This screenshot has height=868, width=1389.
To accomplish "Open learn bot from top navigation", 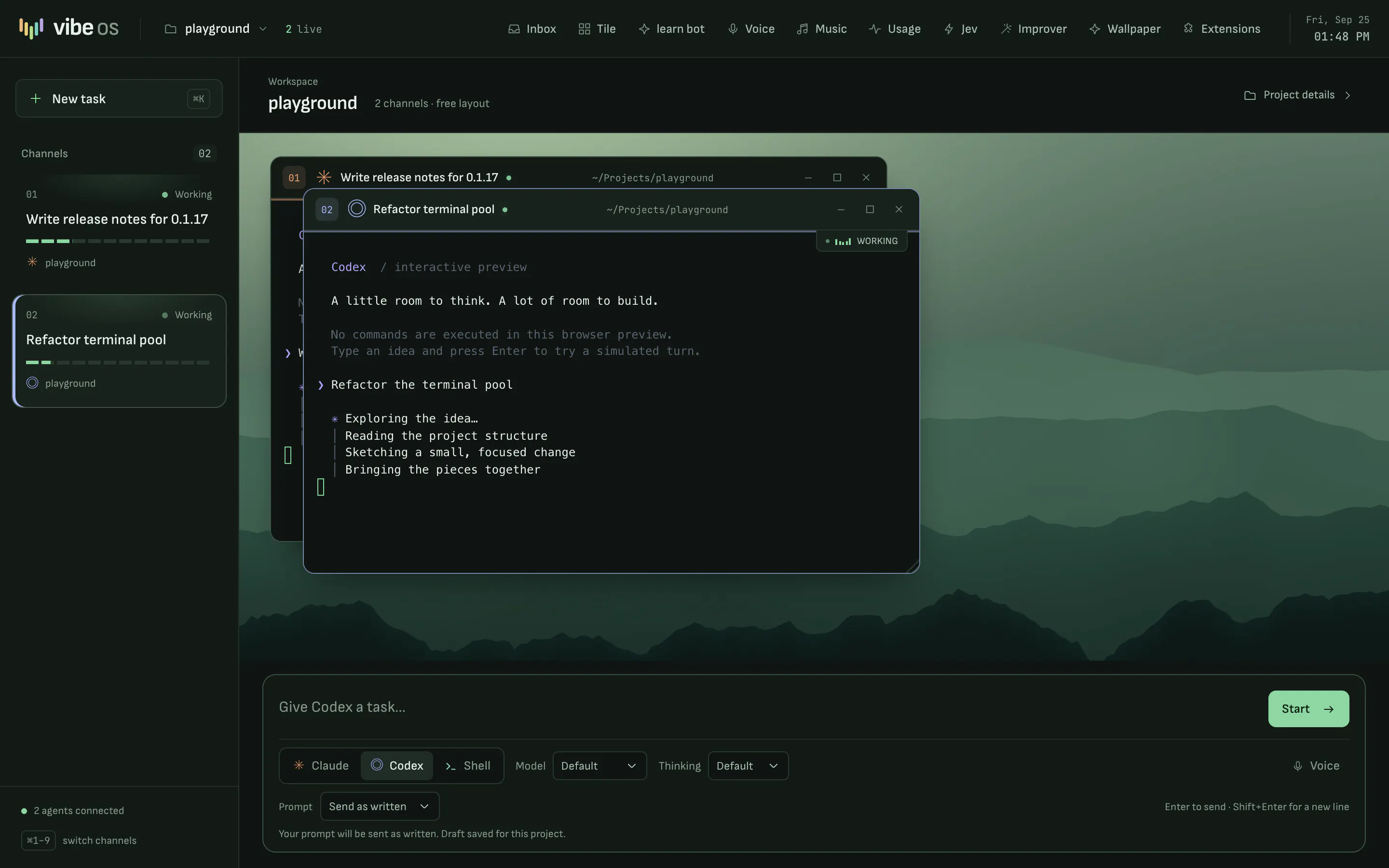I will pyautogui.click(x=671, y=29).
